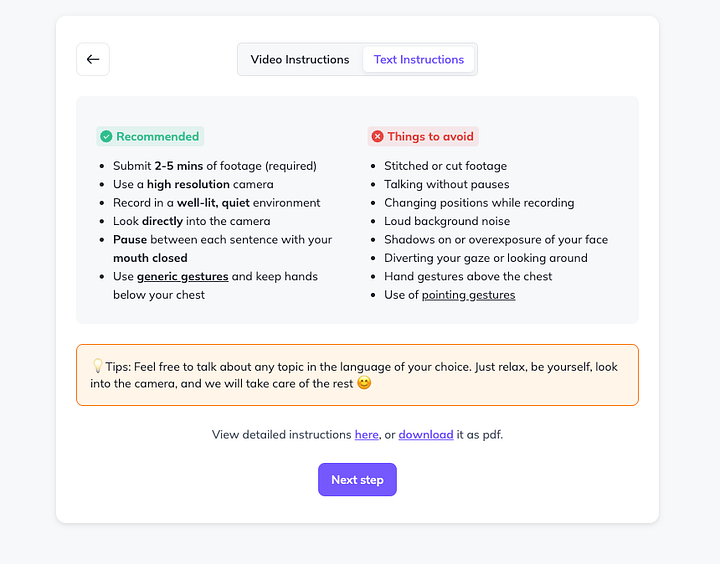This screenshot has width=720, height=564.
Task: Select the Text Instructions tab
Action: point(419,59)
